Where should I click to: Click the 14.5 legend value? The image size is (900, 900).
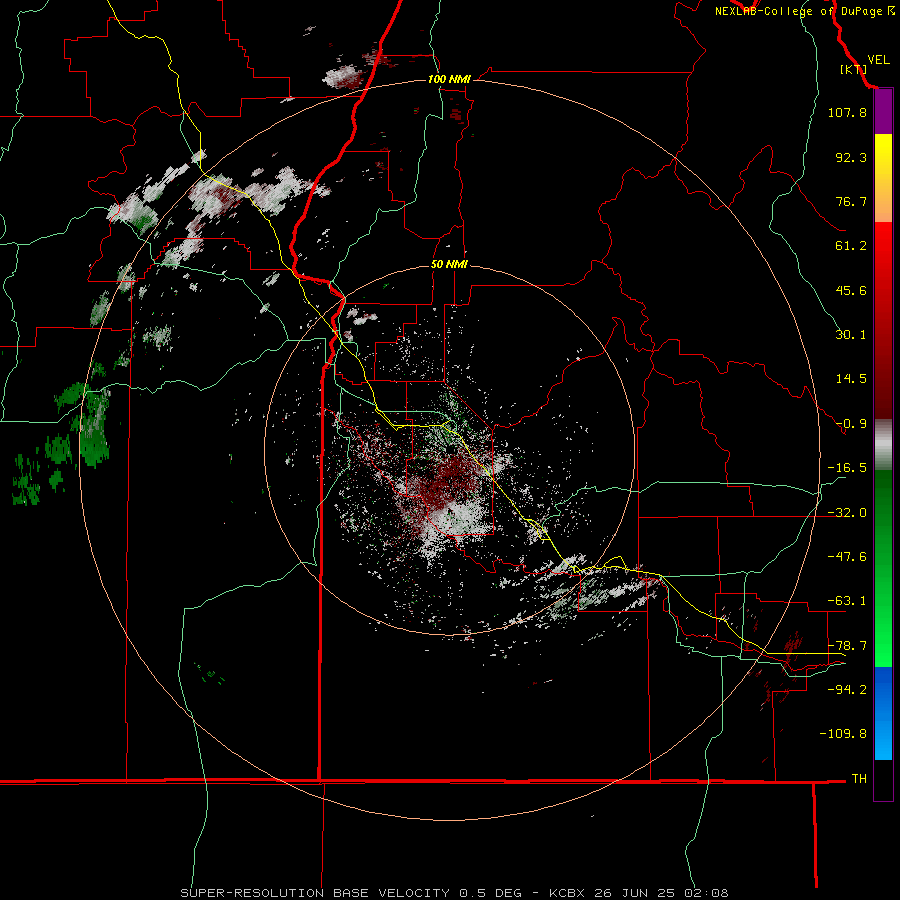[x=851, y=379]
